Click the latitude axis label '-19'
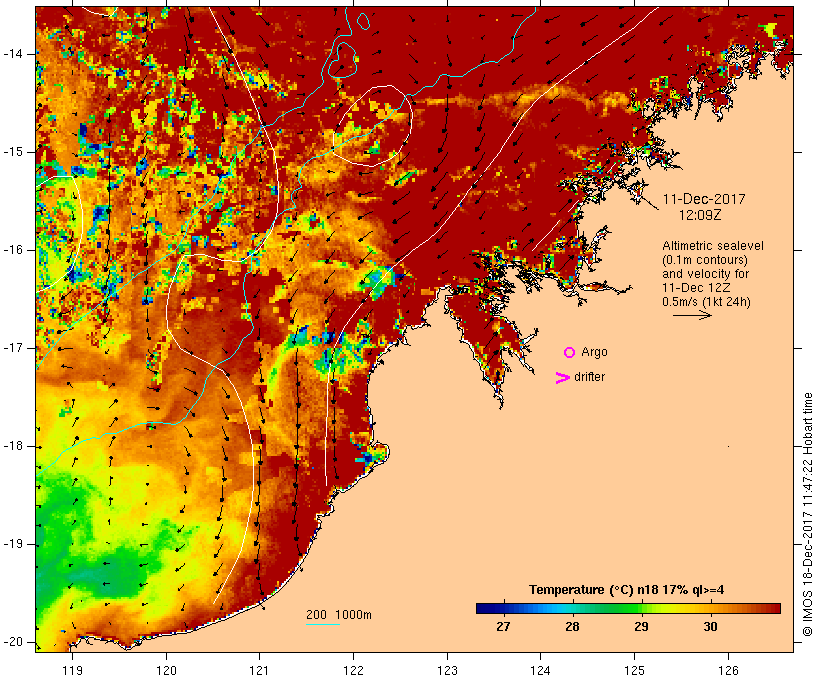 pyautogui.click(x=13, y=544)
